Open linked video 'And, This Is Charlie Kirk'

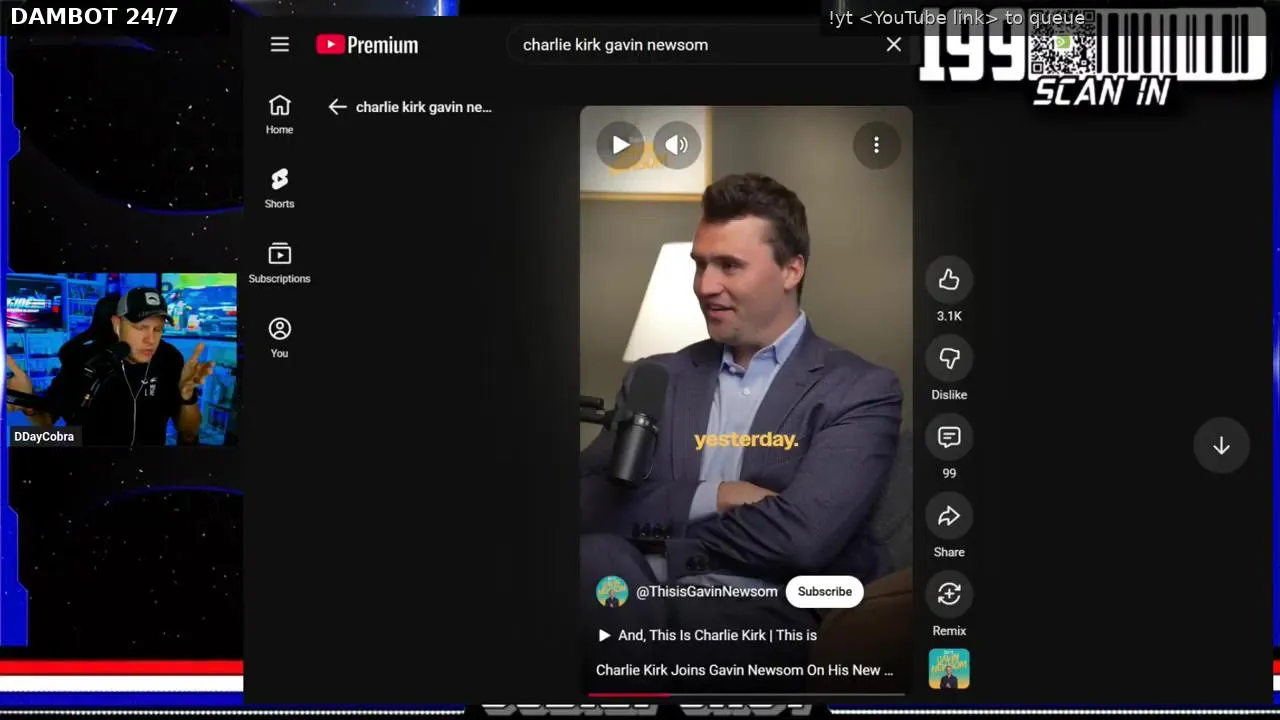707,635
